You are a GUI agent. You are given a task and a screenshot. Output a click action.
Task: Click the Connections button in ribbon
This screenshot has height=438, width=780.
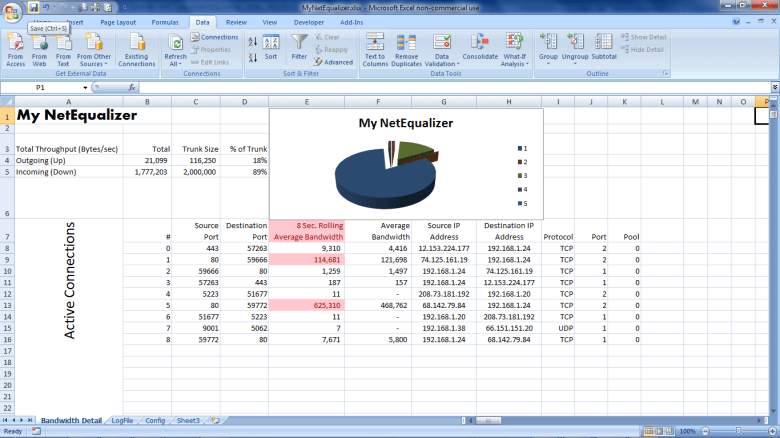[215, 37]
